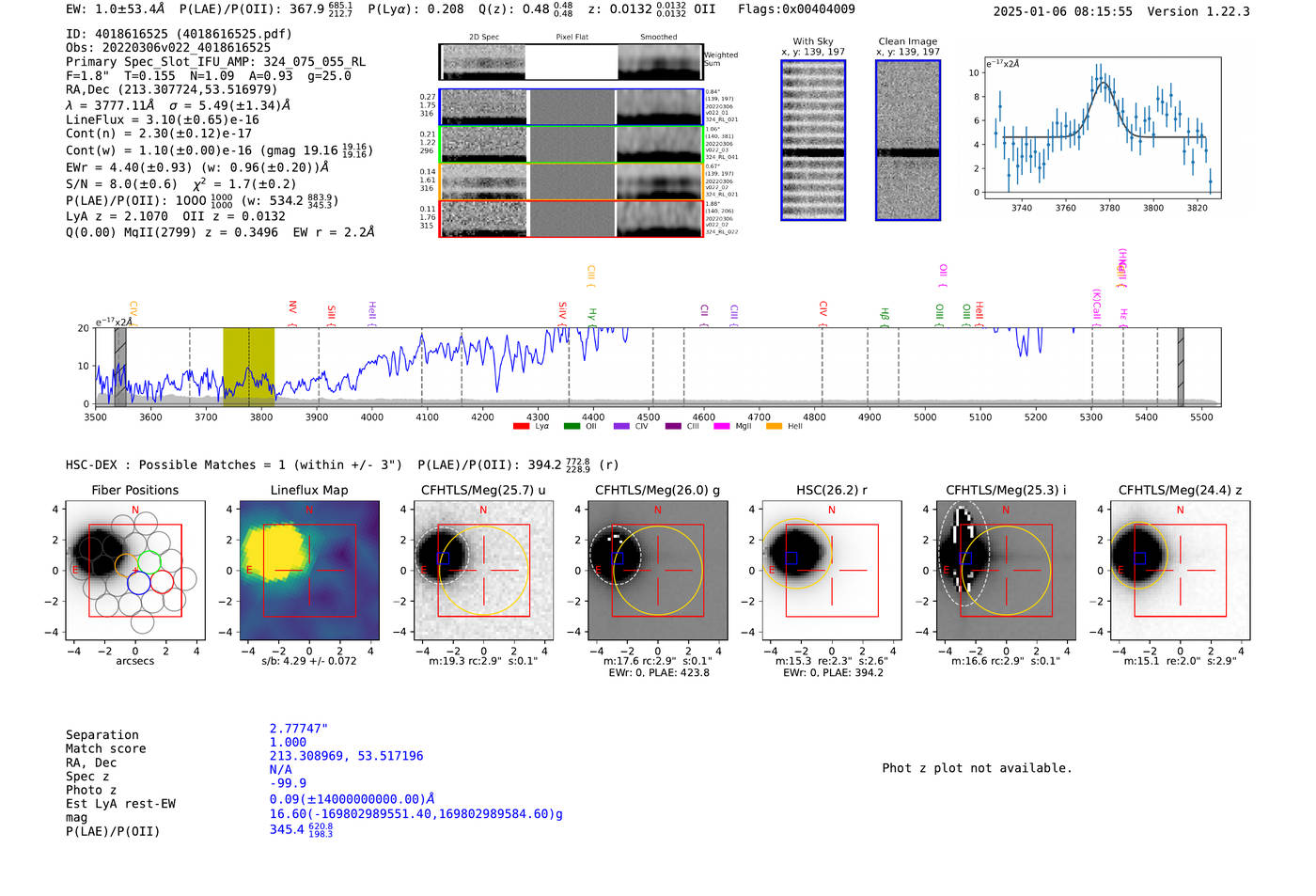Click the With Sky image panel
The height and width of the screenshot is (896, 1316).
[813, 140]
